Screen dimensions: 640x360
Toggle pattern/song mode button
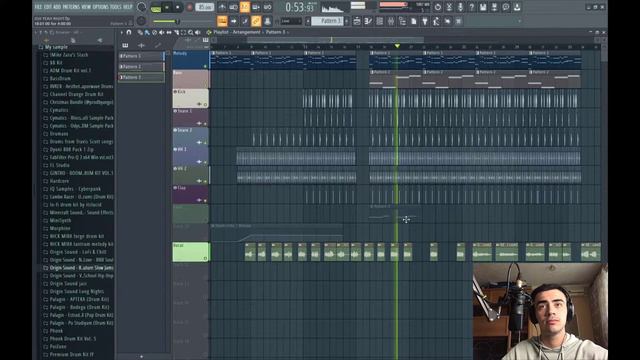[x=156, y=7]
